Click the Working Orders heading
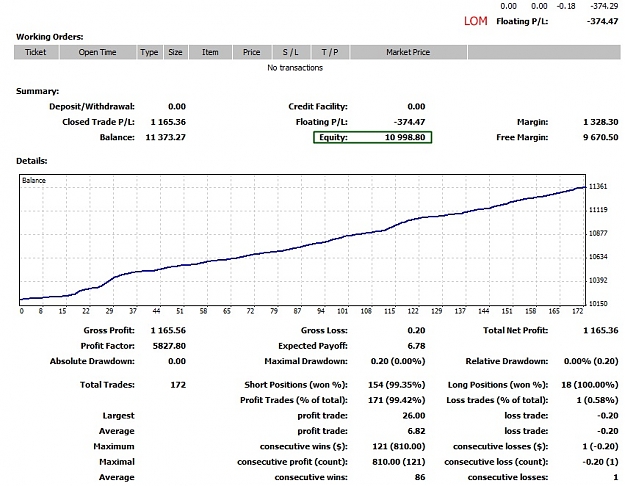The height and width of the screenshot is (486, 625). pos(50,37)
